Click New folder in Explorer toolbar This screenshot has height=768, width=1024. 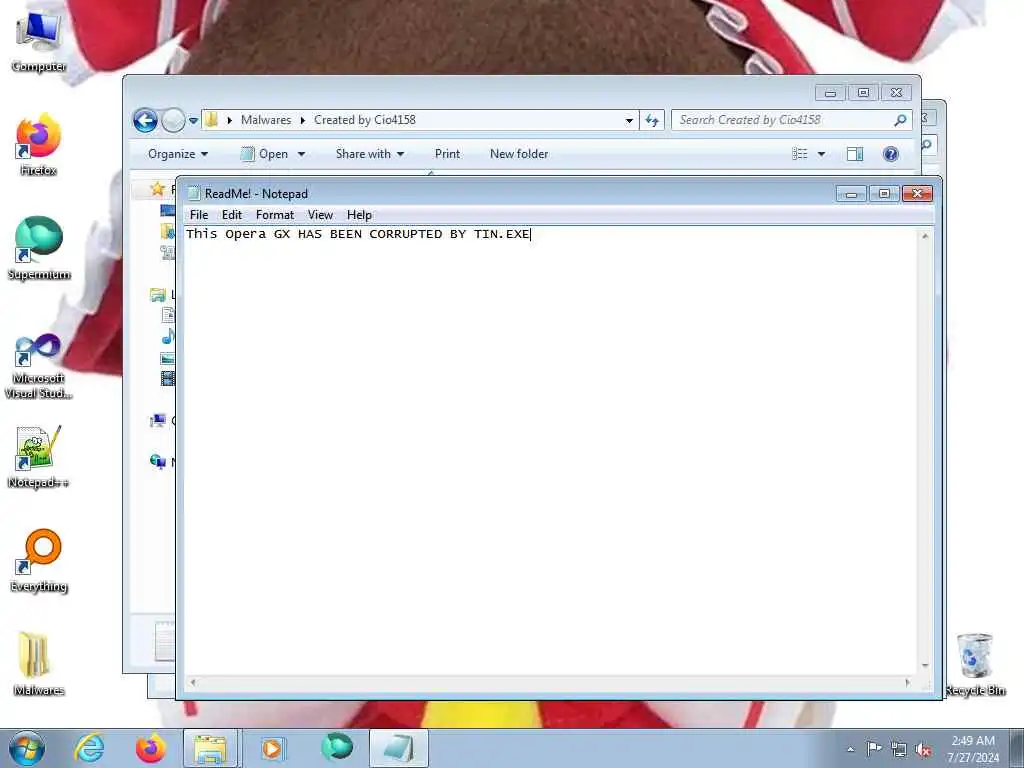tap(519, 154)
